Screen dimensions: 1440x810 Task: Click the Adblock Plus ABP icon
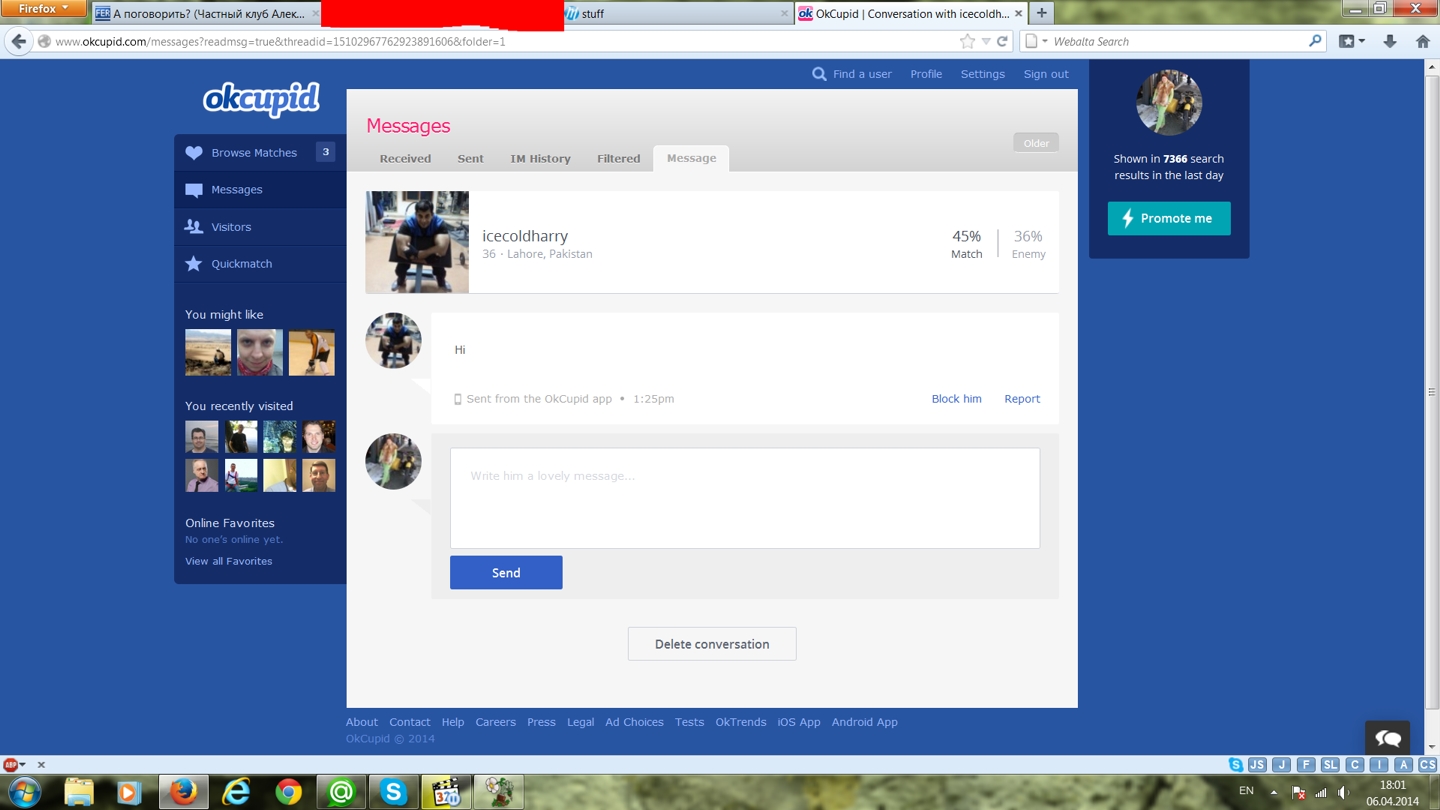10,764
